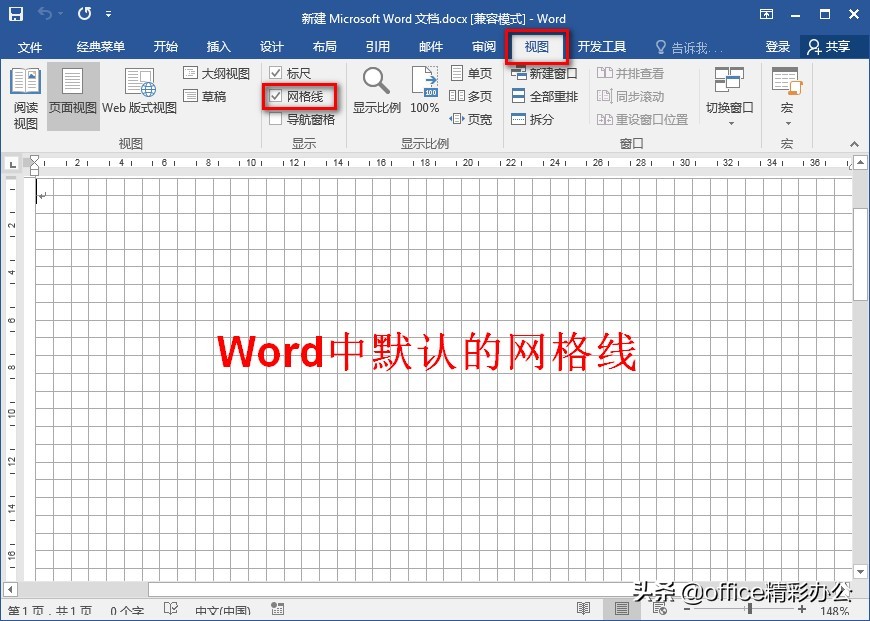Select 页面视图 print layout

73,97
